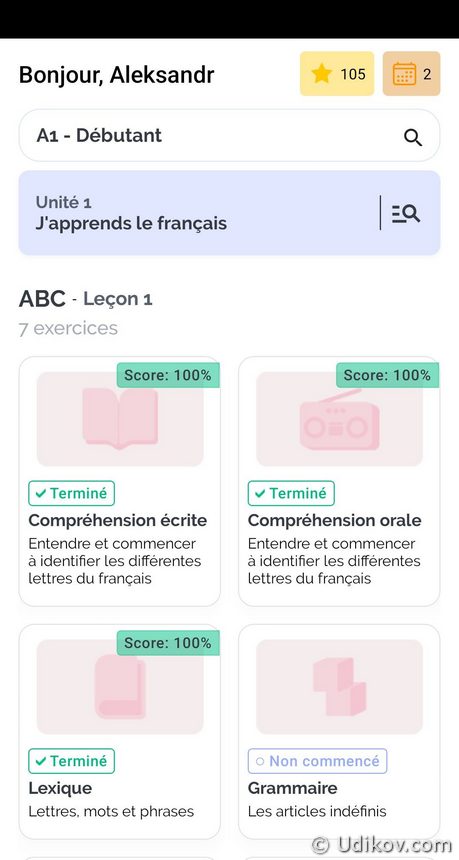Open the ABC - Leçon 1 heading
The height and width of the screenshot is (860, 459).
(x=86, y=299)
